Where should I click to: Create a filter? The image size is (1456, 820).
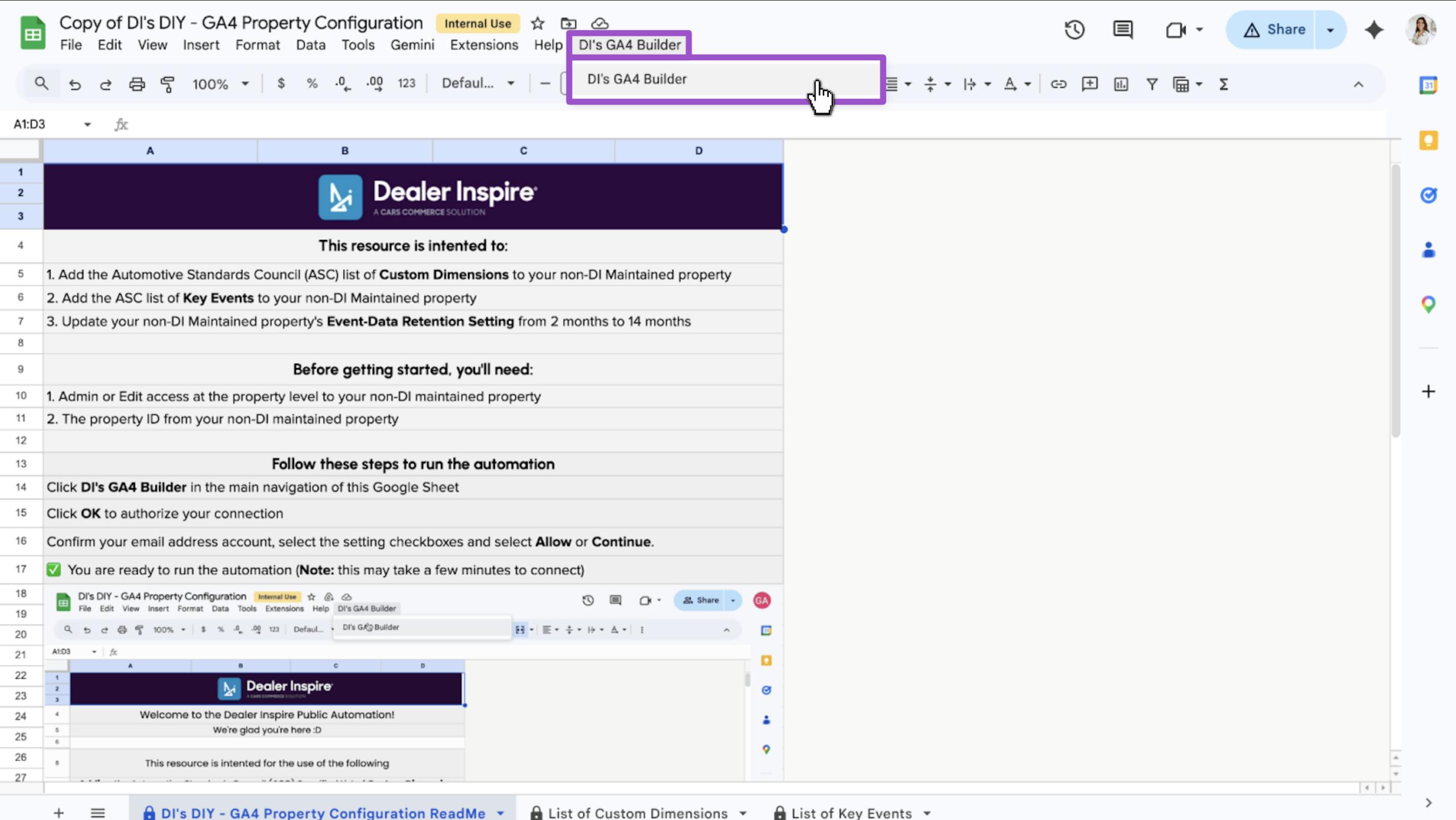1152,84
